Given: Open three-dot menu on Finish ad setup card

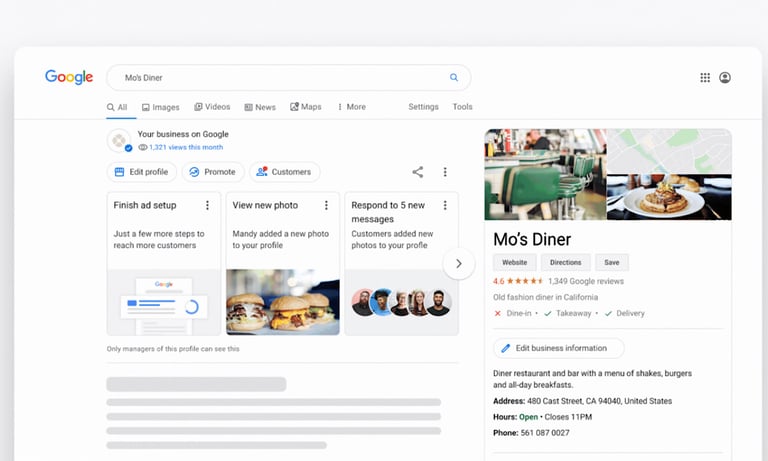Looking at the screenshot, I should (207, 205).
